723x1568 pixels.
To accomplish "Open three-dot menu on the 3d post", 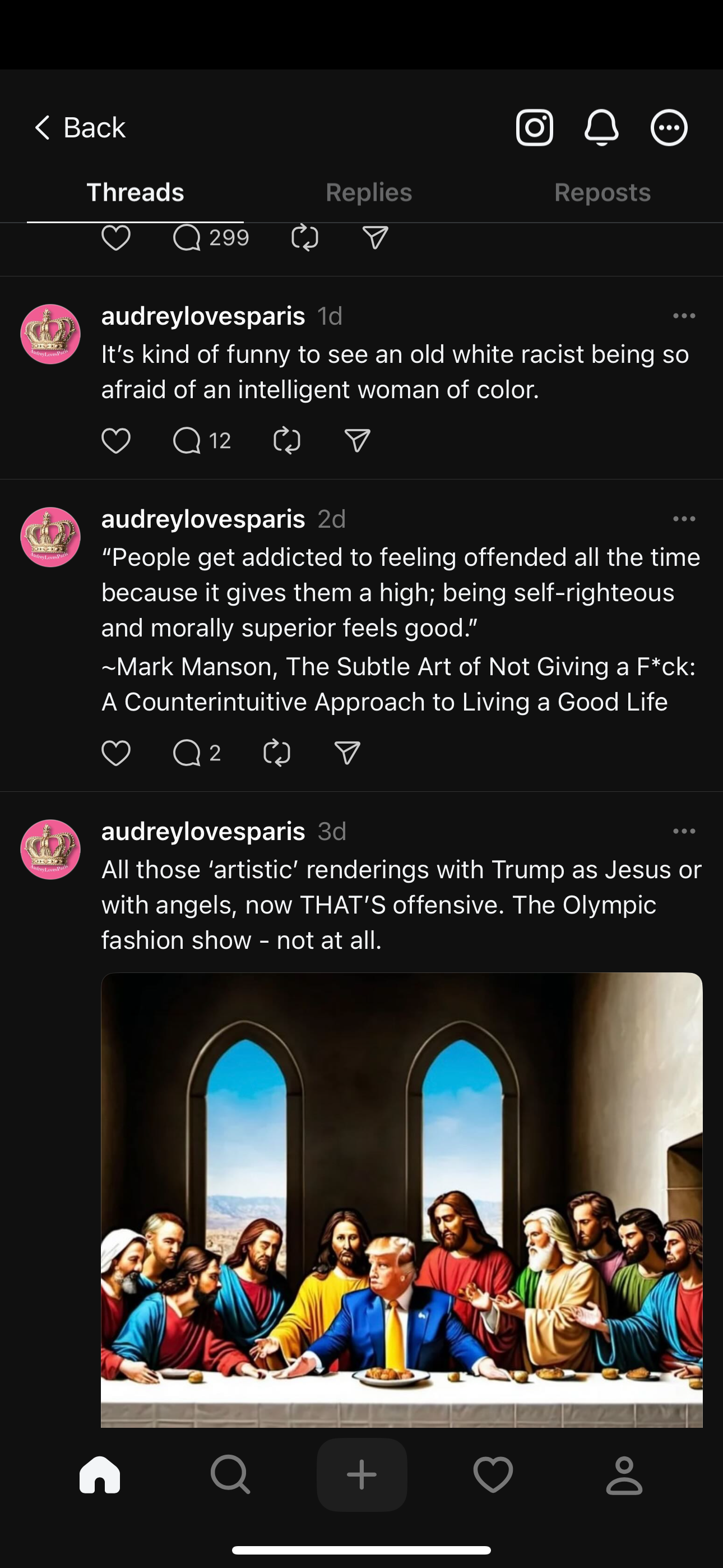I will pyautogui.click(x=684, y=831).
